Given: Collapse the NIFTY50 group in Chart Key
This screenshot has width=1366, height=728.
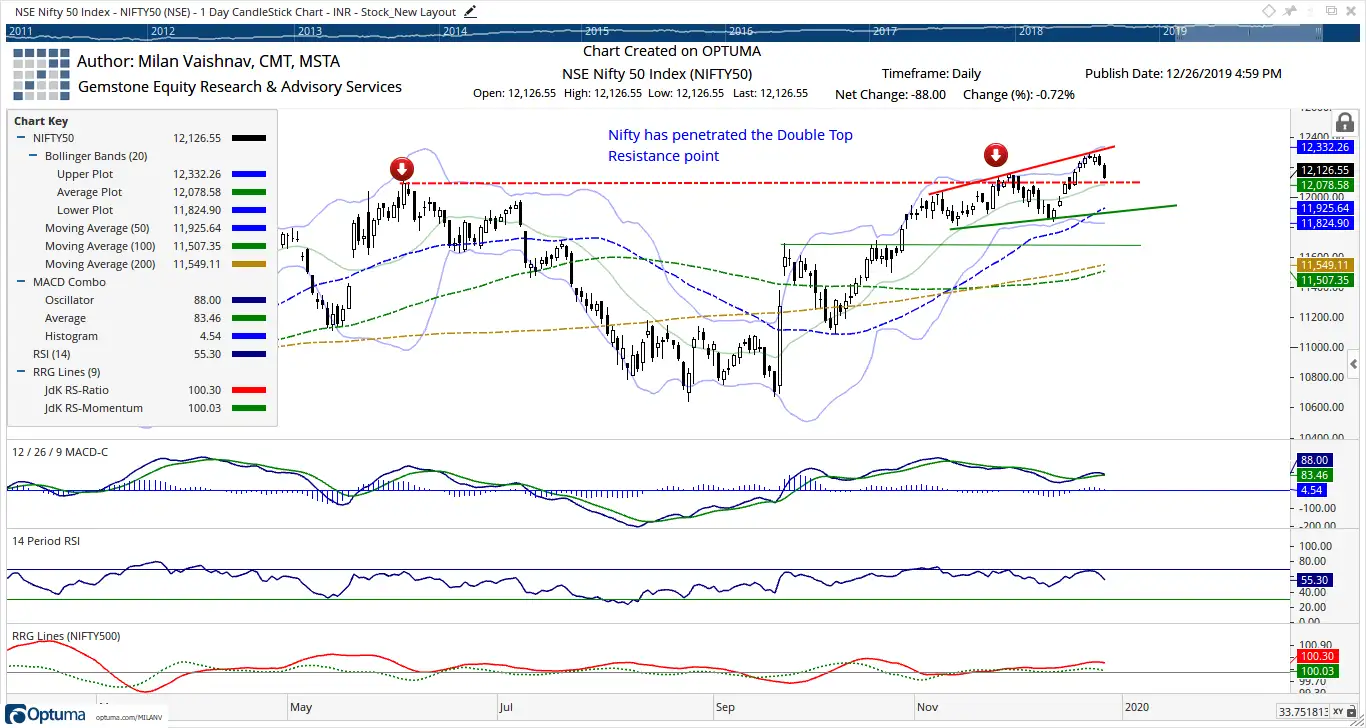Looking at the screenshot, I should (23, 138).
